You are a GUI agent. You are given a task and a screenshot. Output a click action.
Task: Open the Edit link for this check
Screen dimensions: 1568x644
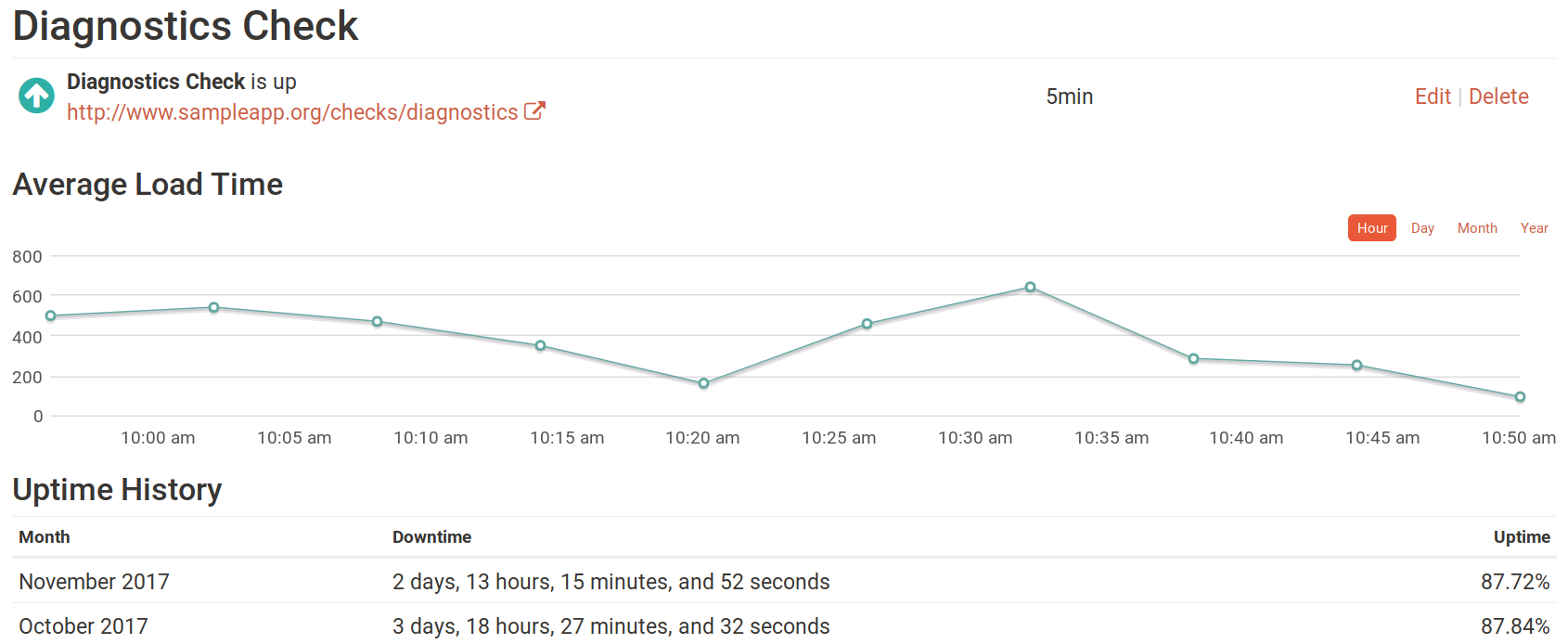1433,96
